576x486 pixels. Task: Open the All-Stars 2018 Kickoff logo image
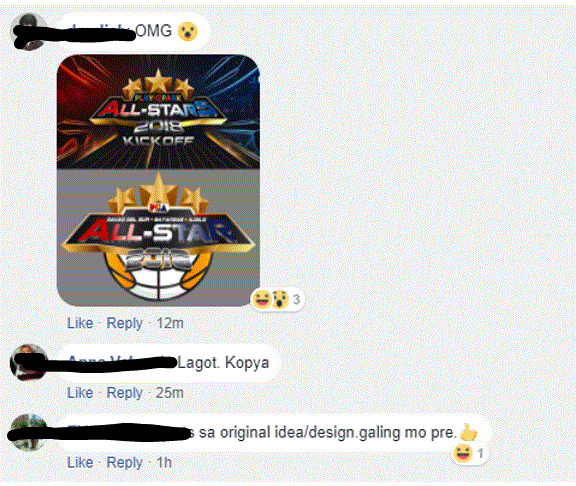pyautogui.click(x=158, y=112)
